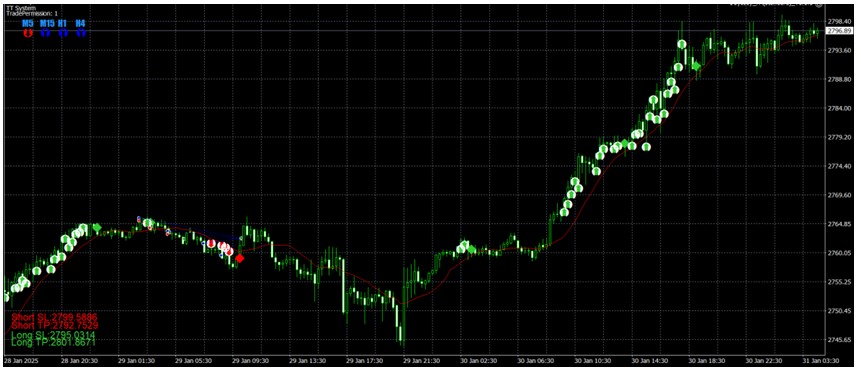Screen dimensions: 861x374
Task: Select the H4 timeframe label
Action: tap(81, 23)
